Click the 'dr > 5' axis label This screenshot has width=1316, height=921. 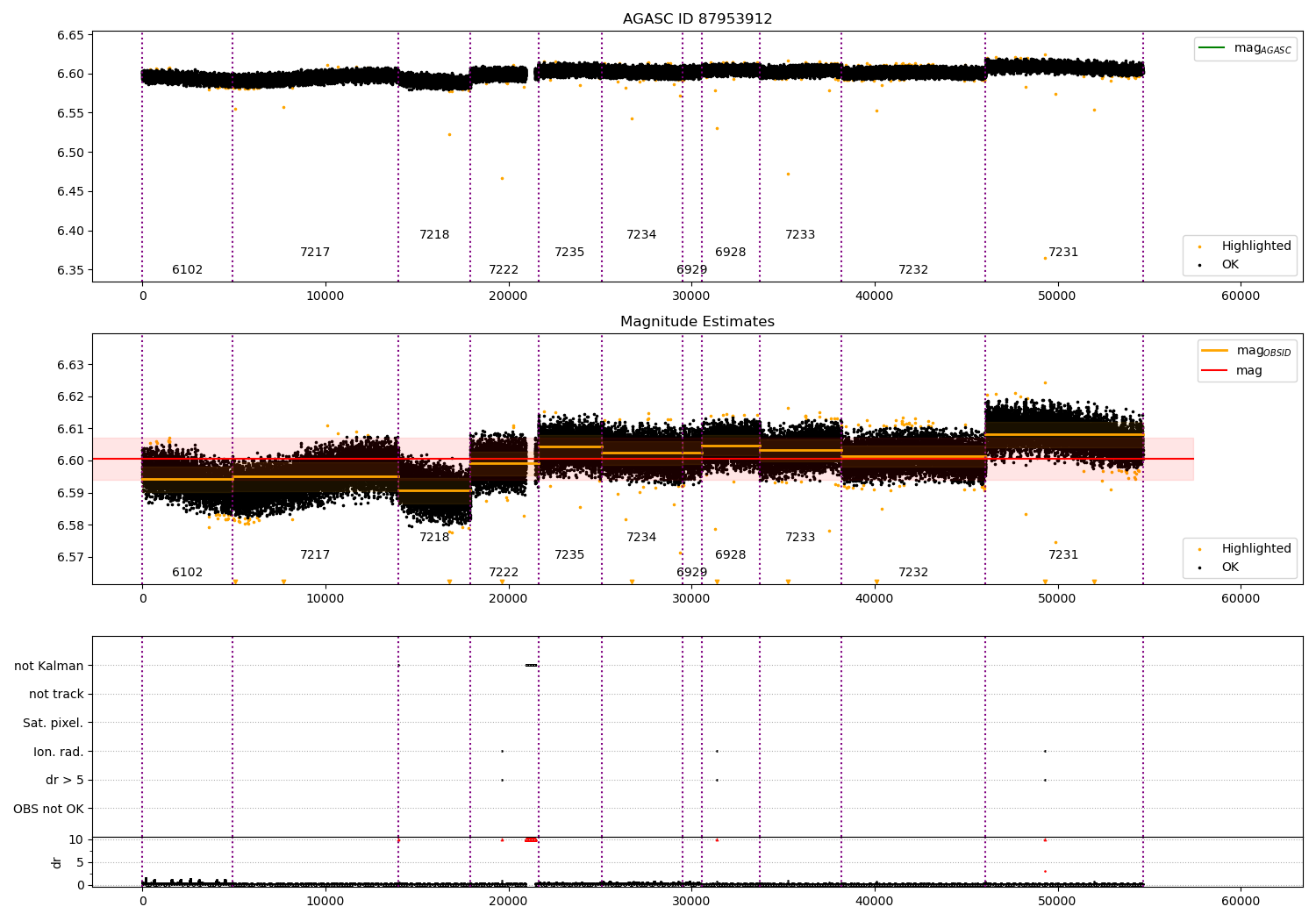(x=65, y=781)
